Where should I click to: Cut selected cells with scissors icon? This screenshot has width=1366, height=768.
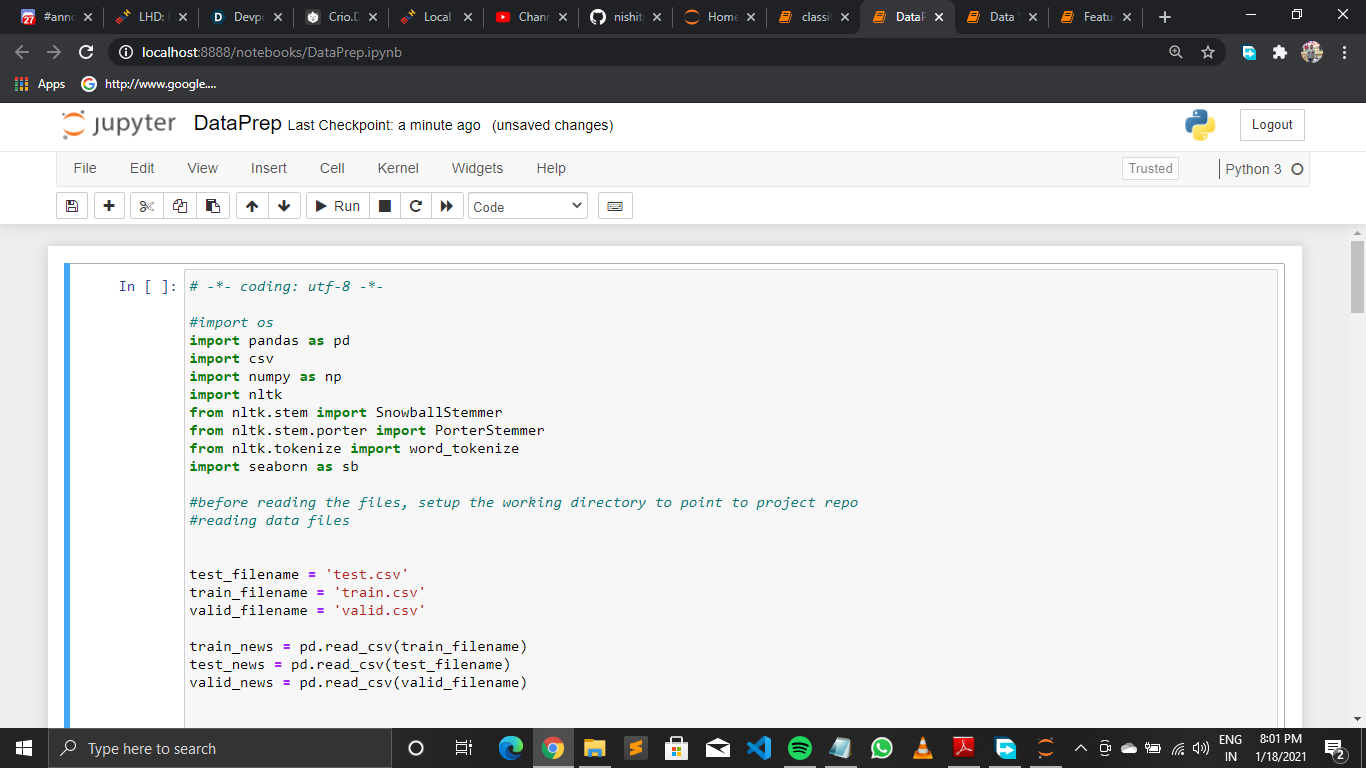click(x=147, y=206)
